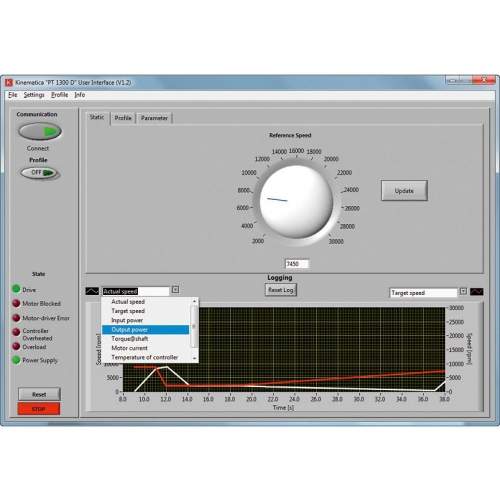The width and height of the screenshot is (500, 500).
Task: Click the Power Supply green LED
Action: (16, 360)
